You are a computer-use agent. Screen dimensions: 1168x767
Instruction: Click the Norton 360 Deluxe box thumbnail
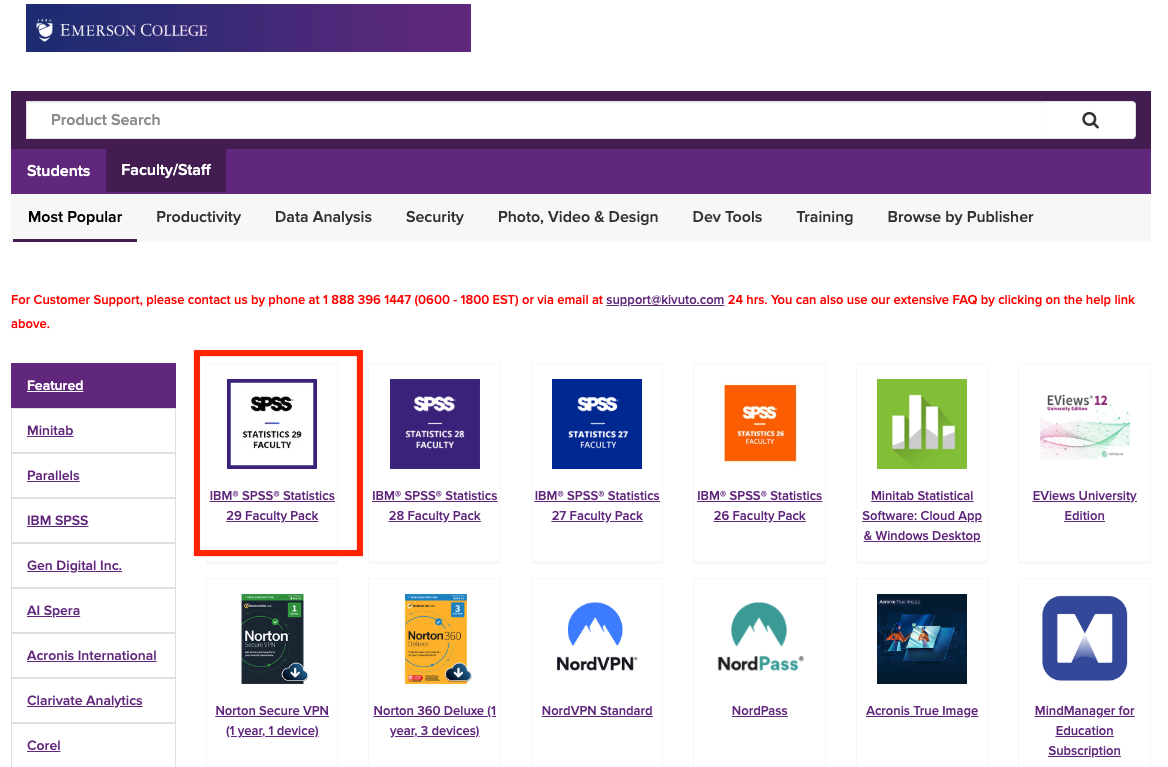(434, 638)
